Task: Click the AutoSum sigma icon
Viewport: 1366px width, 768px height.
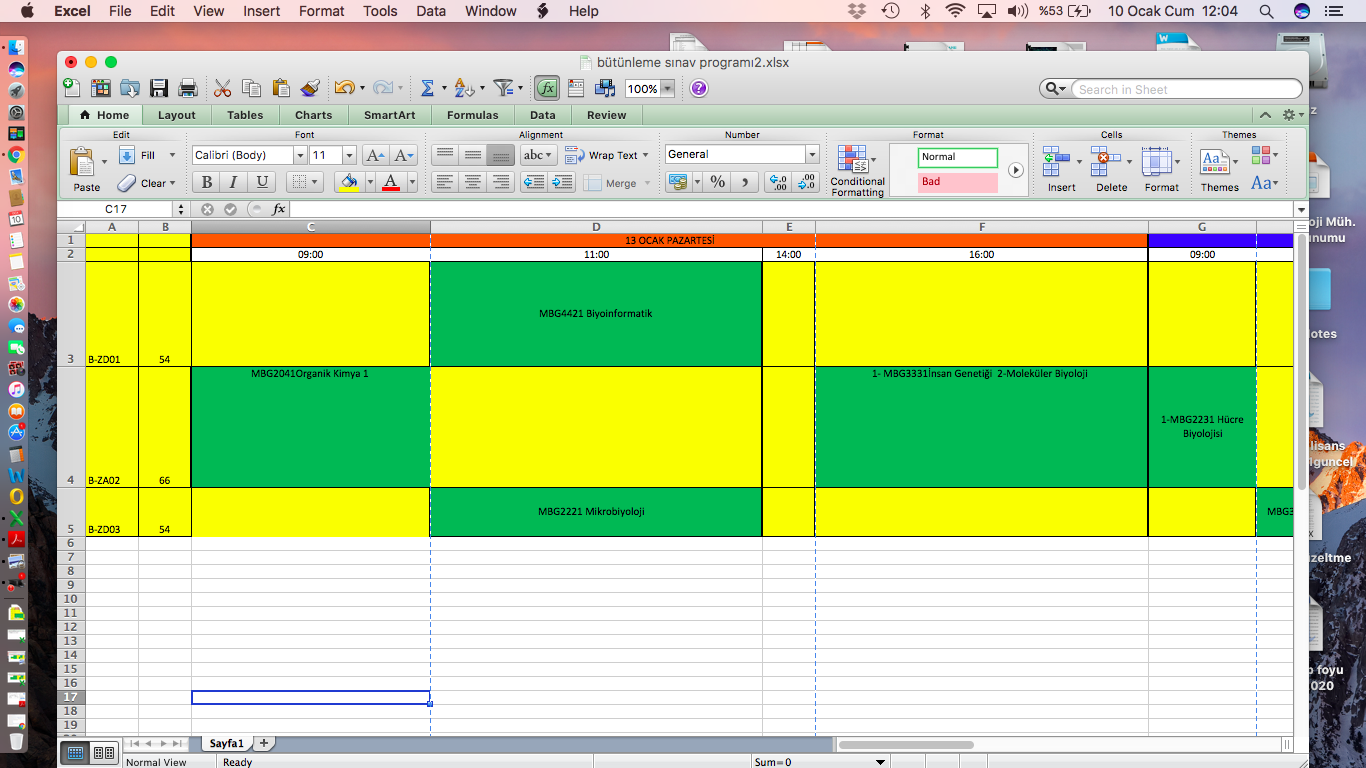Action: 427,88
